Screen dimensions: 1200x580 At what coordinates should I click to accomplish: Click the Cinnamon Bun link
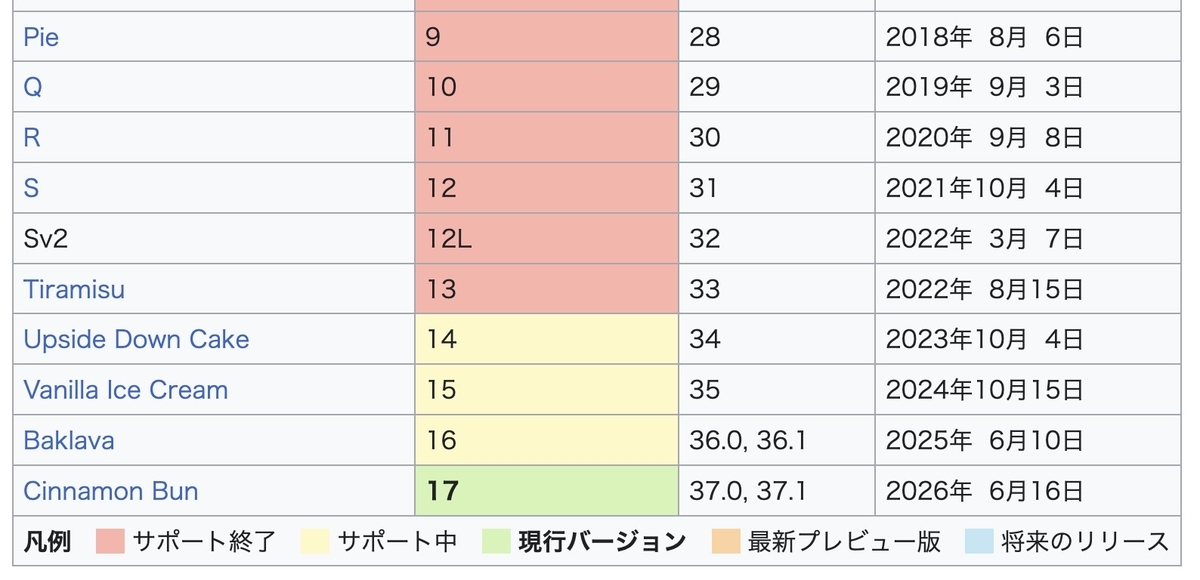pos(111,491)
